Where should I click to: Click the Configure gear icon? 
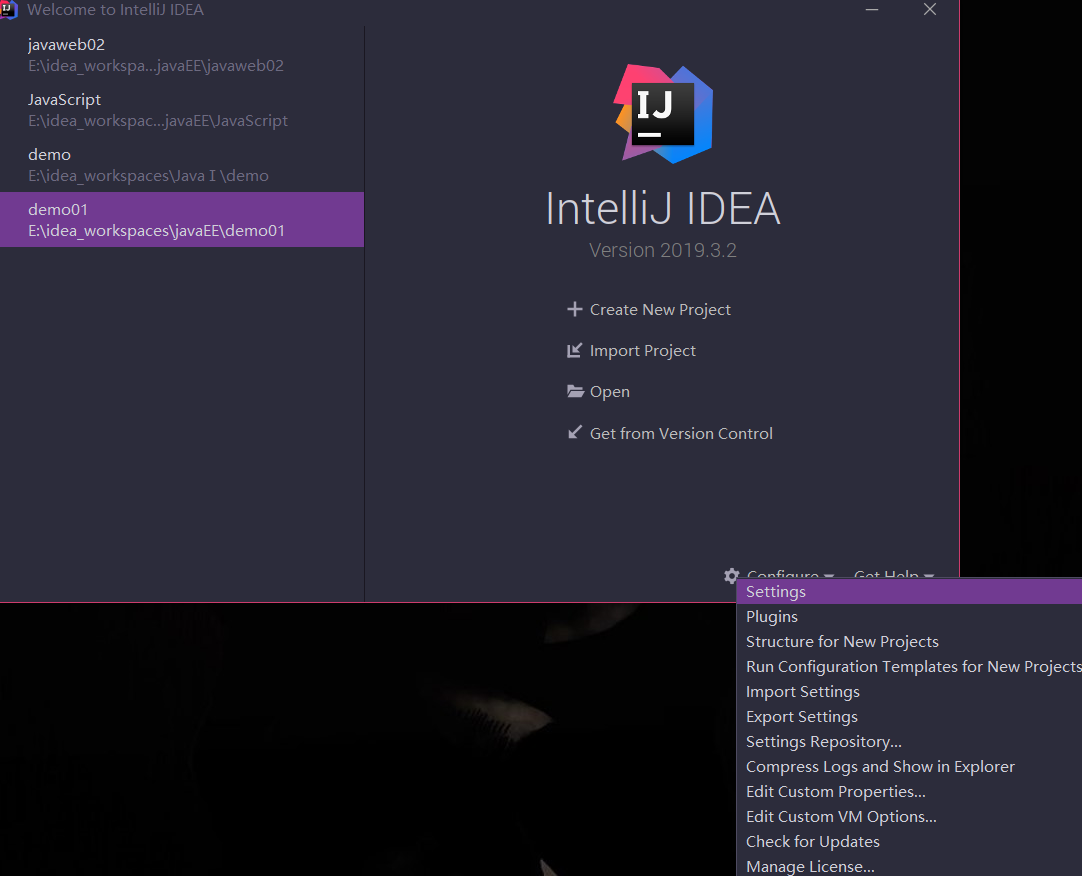731,575
